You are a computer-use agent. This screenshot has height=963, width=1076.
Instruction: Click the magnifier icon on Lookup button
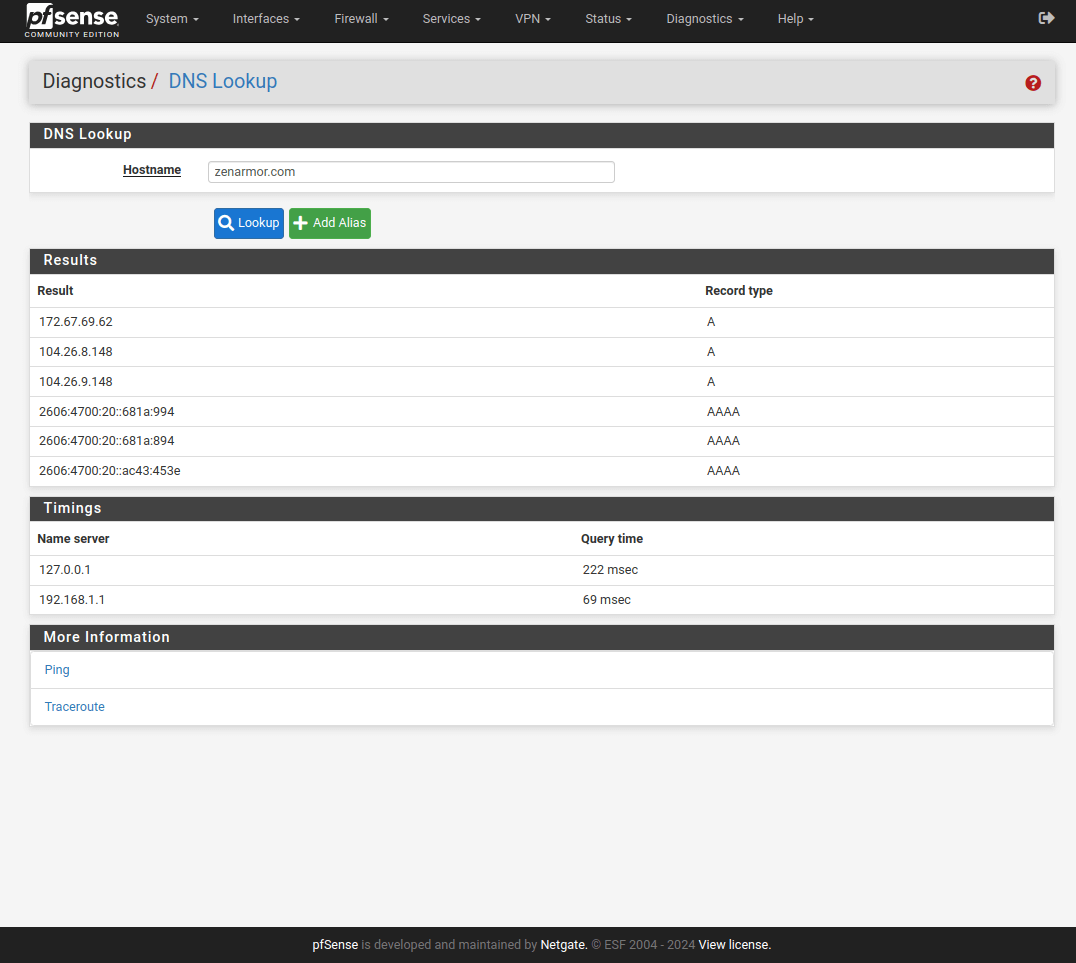click(226, 223)
